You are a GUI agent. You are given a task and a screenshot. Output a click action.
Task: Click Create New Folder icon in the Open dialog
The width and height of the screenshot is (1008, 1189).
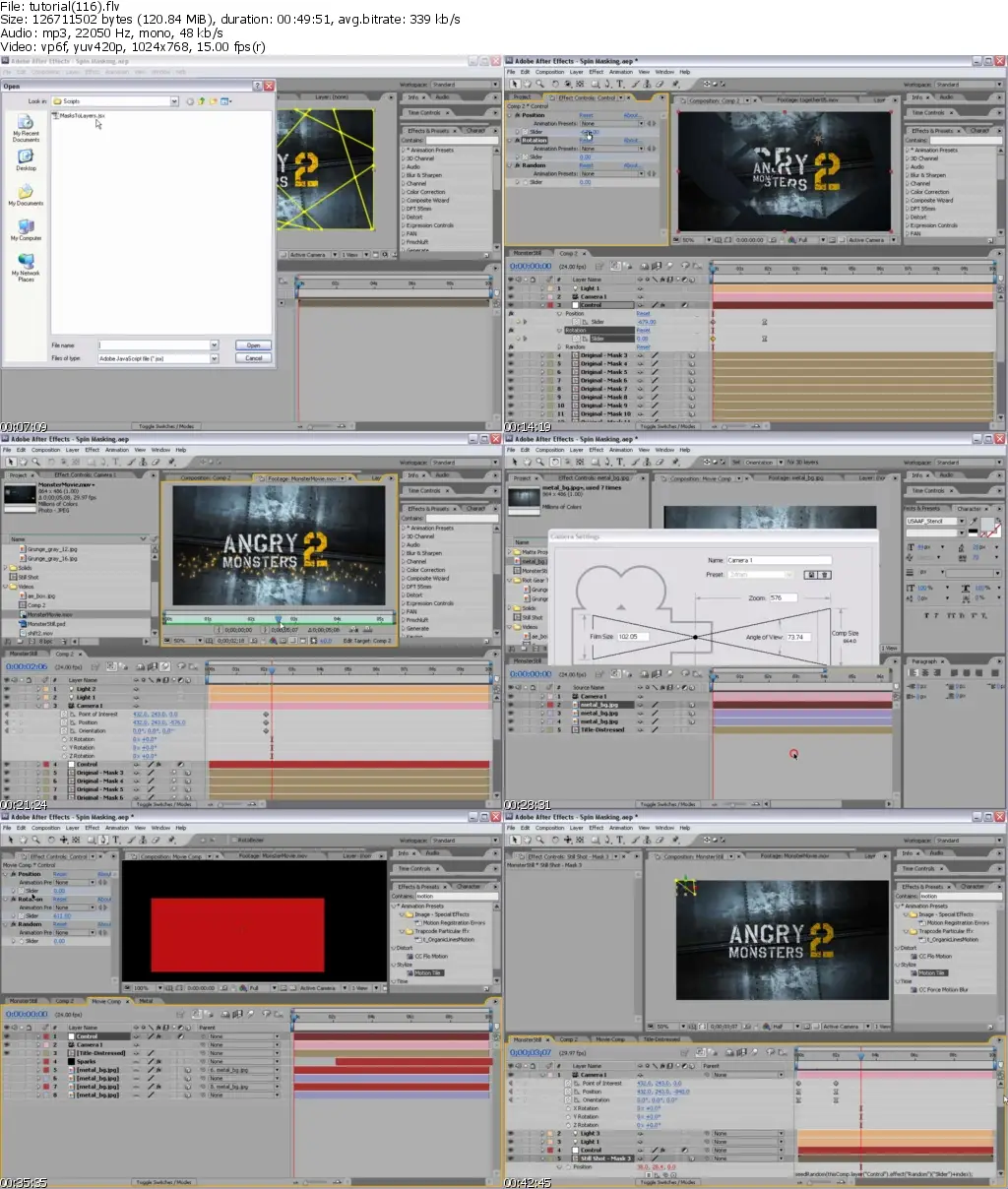pos(213,101)
